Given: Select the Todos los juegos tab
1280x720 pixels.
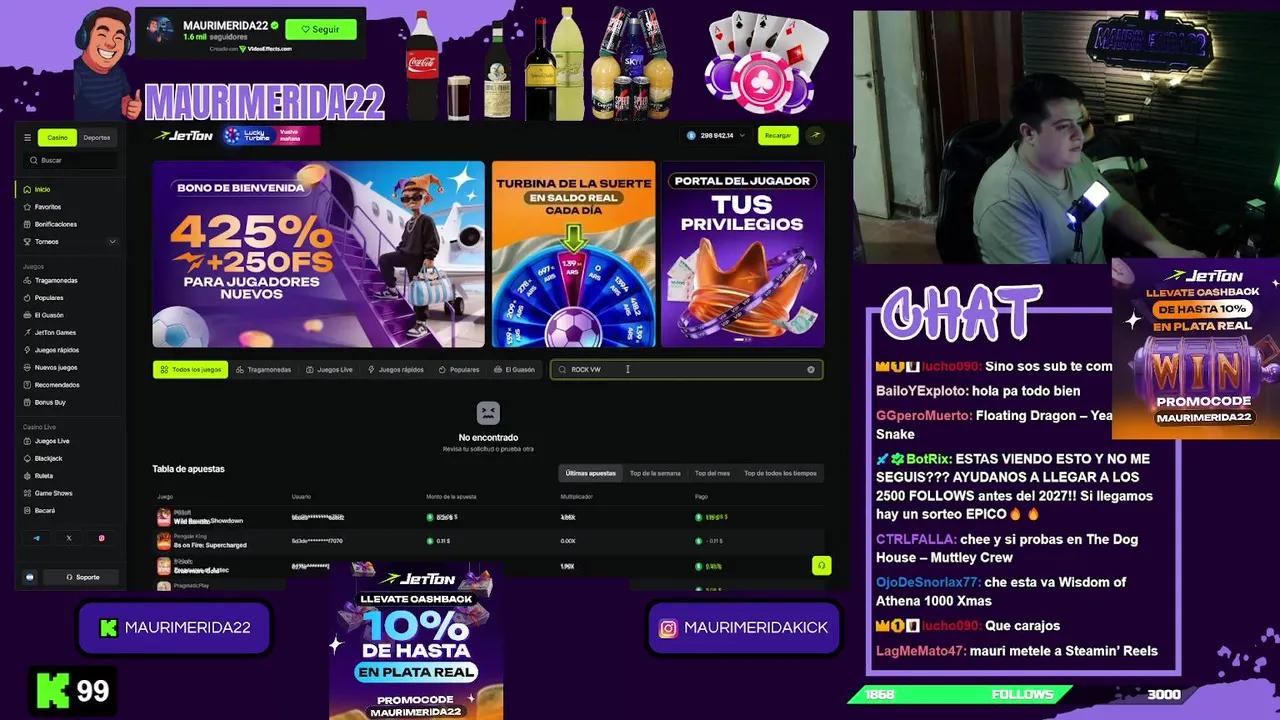Looking at the screenshot, I should pyautogui.click(x=191, y=370).
